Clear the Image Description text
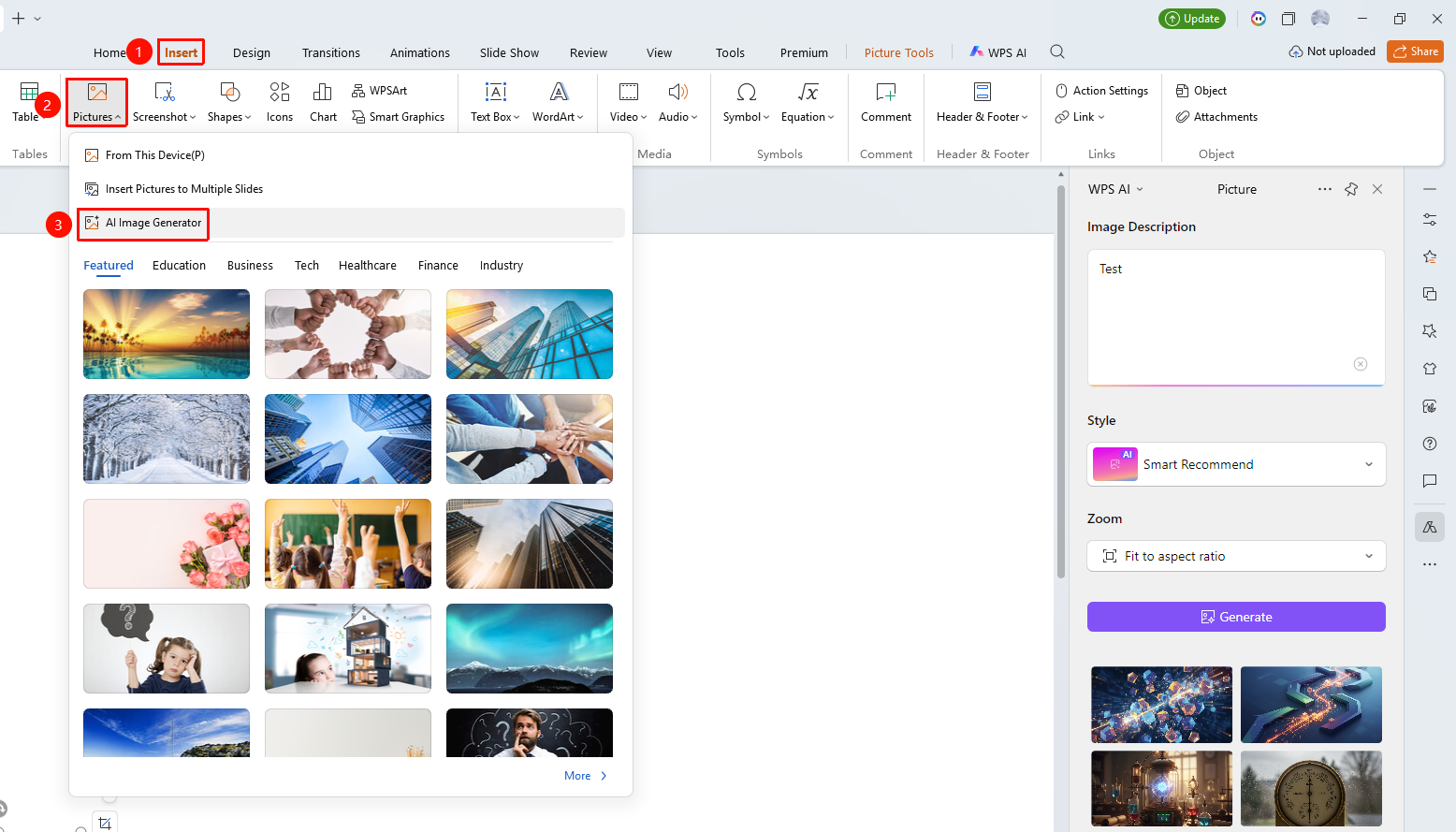Screen dimensions: 1456x832 click(x=1361, y=364)
